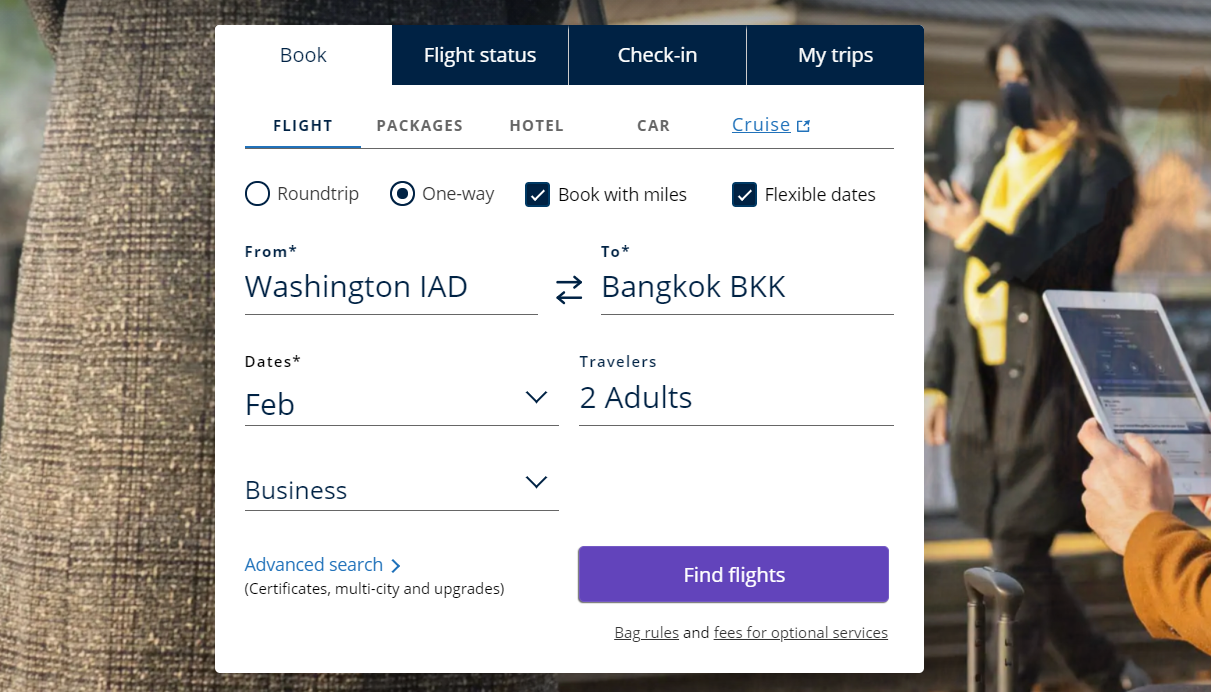Disable Flexible dates

[x=744, y=194]
